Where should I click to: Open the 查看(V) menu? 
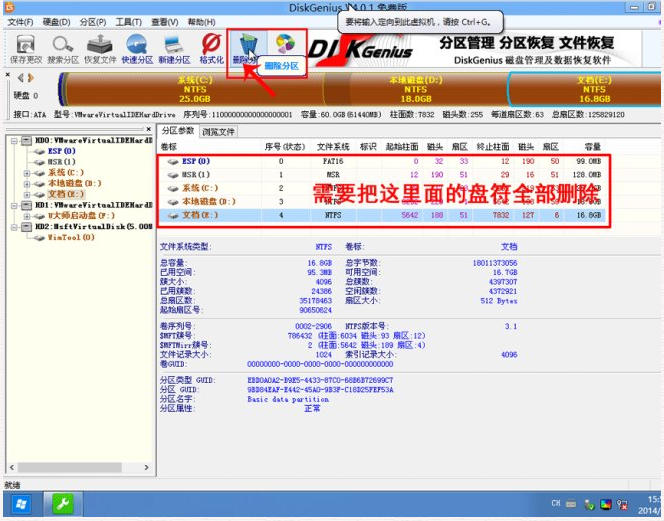point(165,22)
